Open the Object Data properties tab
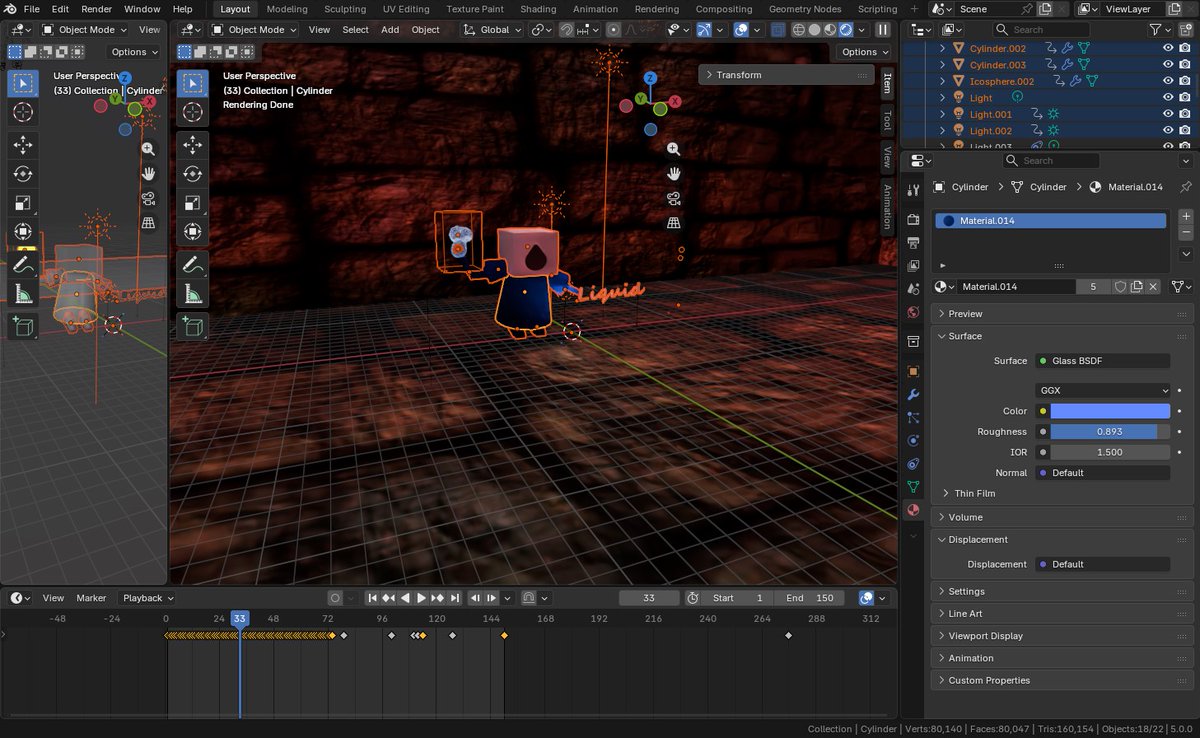1200x738 pixels. 913,487
